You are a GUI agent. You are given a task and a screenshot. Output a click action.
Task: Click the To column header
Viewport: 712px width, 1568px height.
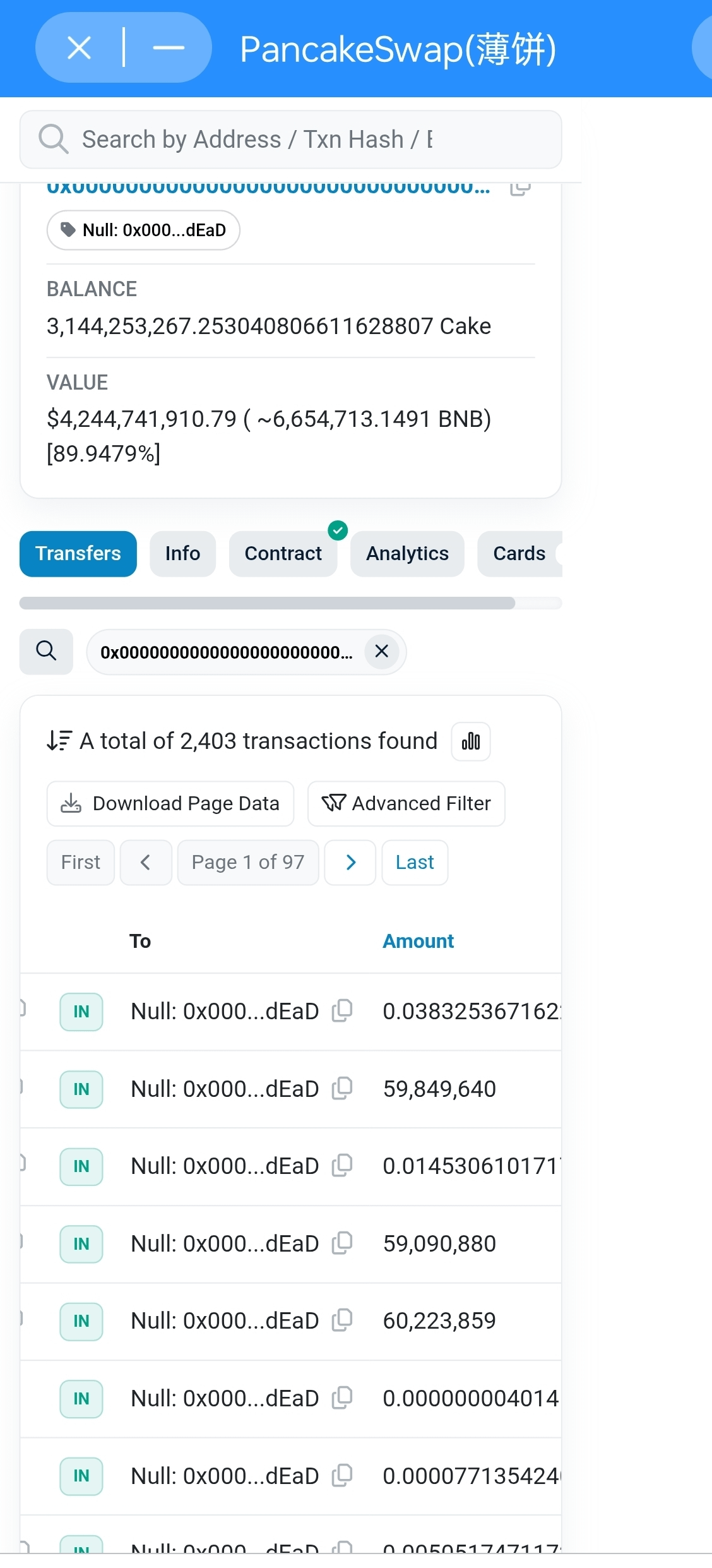click(140, 941)
